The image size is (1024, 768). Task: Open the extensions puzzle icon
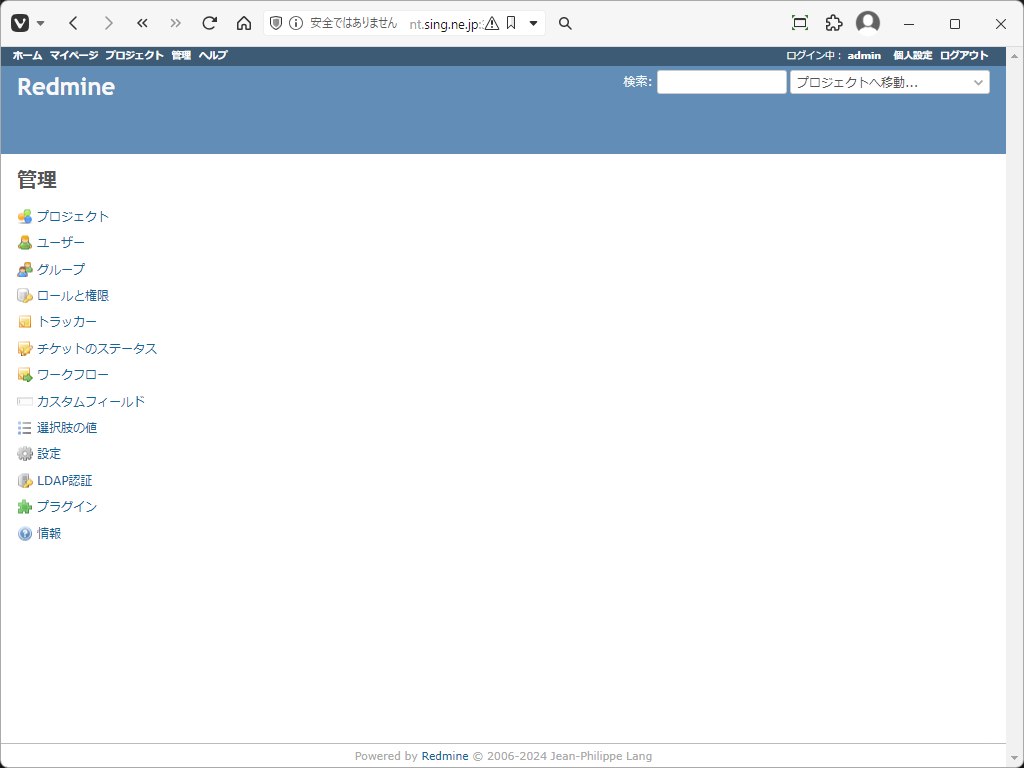[834, 24]
